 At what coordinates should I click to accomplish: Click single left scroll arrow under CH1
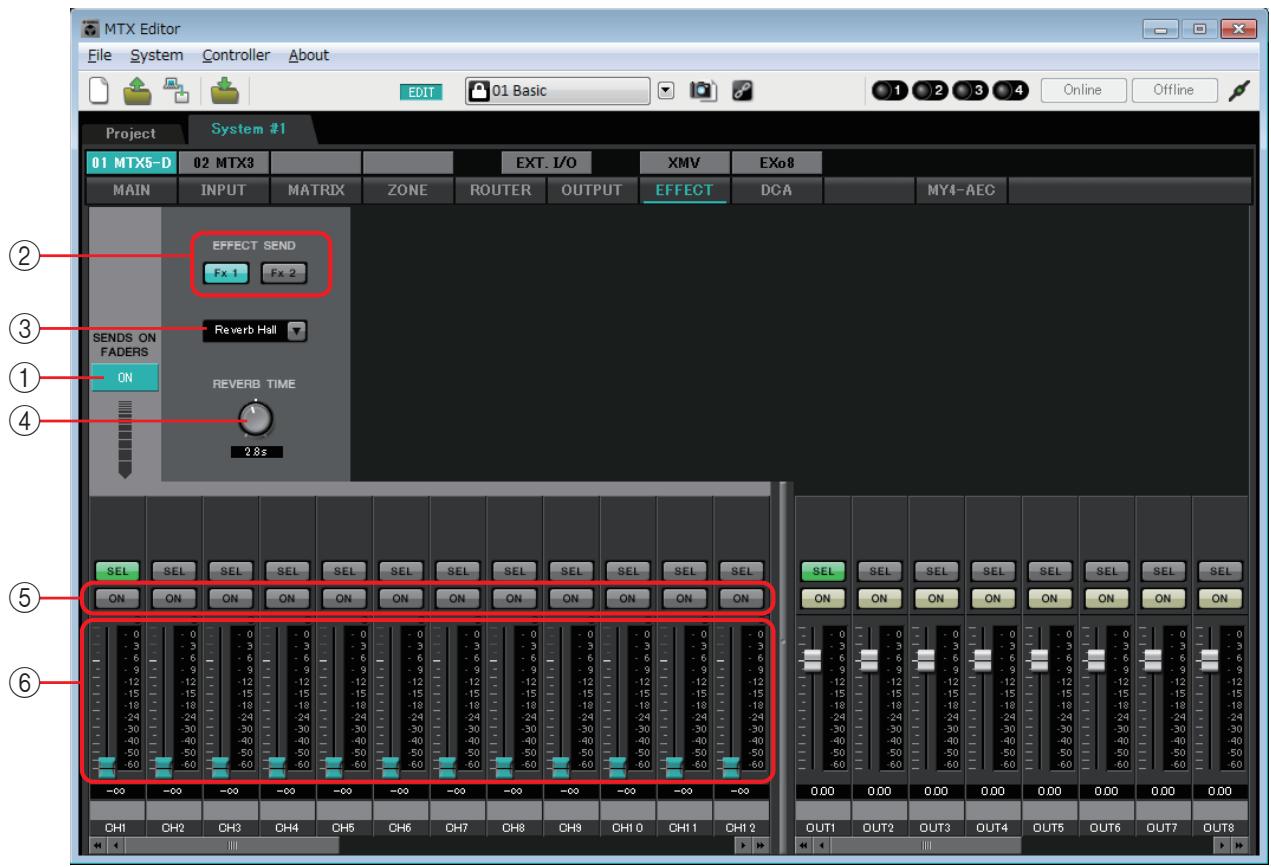[x=117, y=845]
